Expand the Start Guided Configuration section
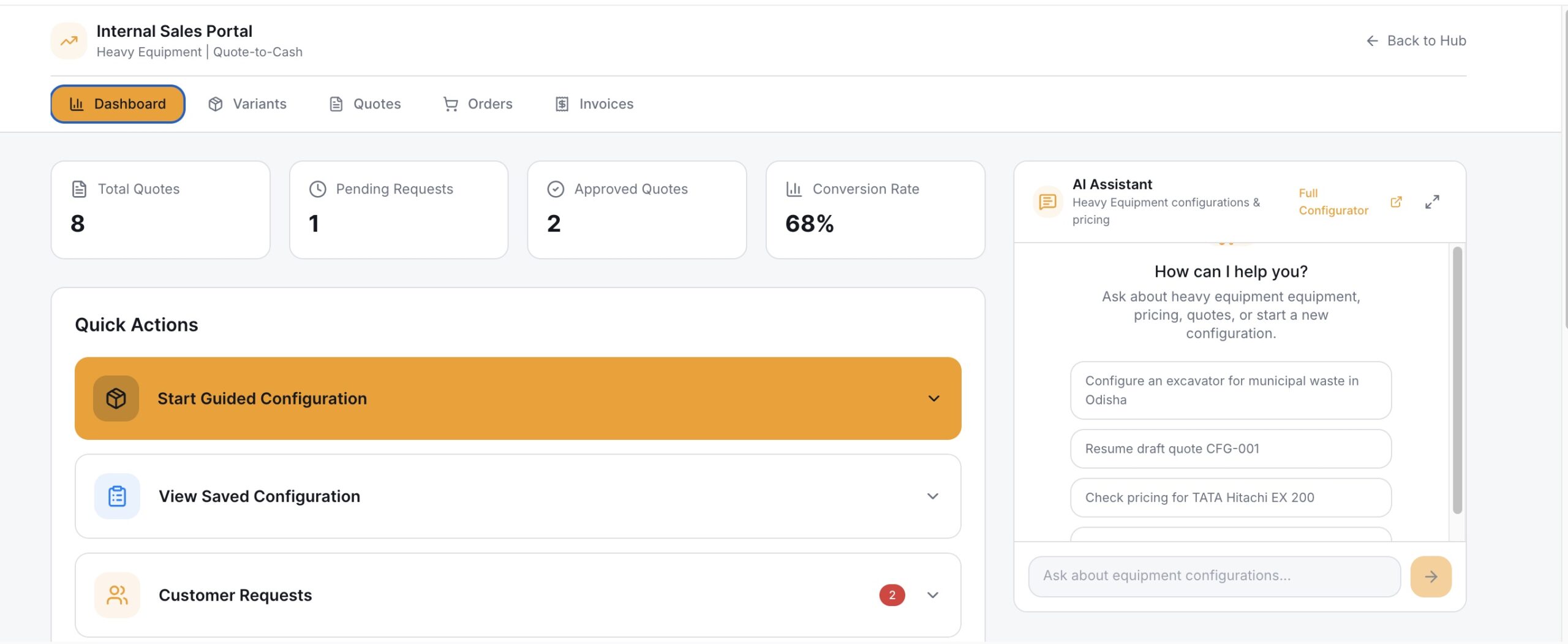 point(933,398)
